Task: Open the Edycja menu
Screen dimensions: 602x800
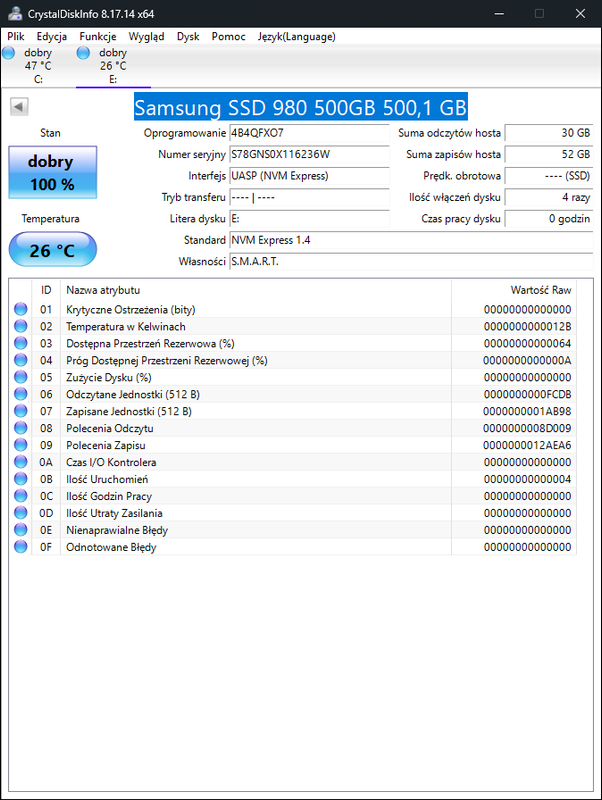Action: (x=52, y=36)
